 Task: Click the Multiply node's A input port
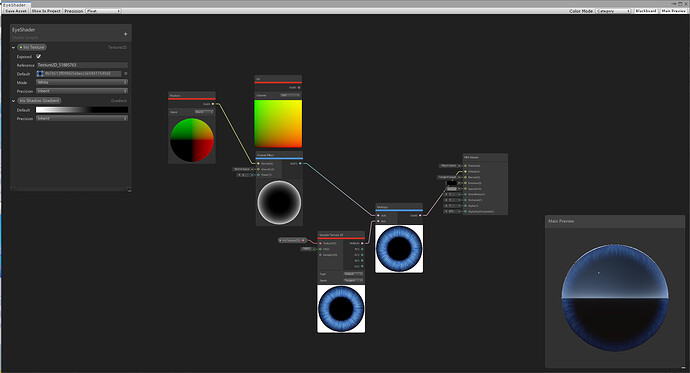tap(378, 216)
